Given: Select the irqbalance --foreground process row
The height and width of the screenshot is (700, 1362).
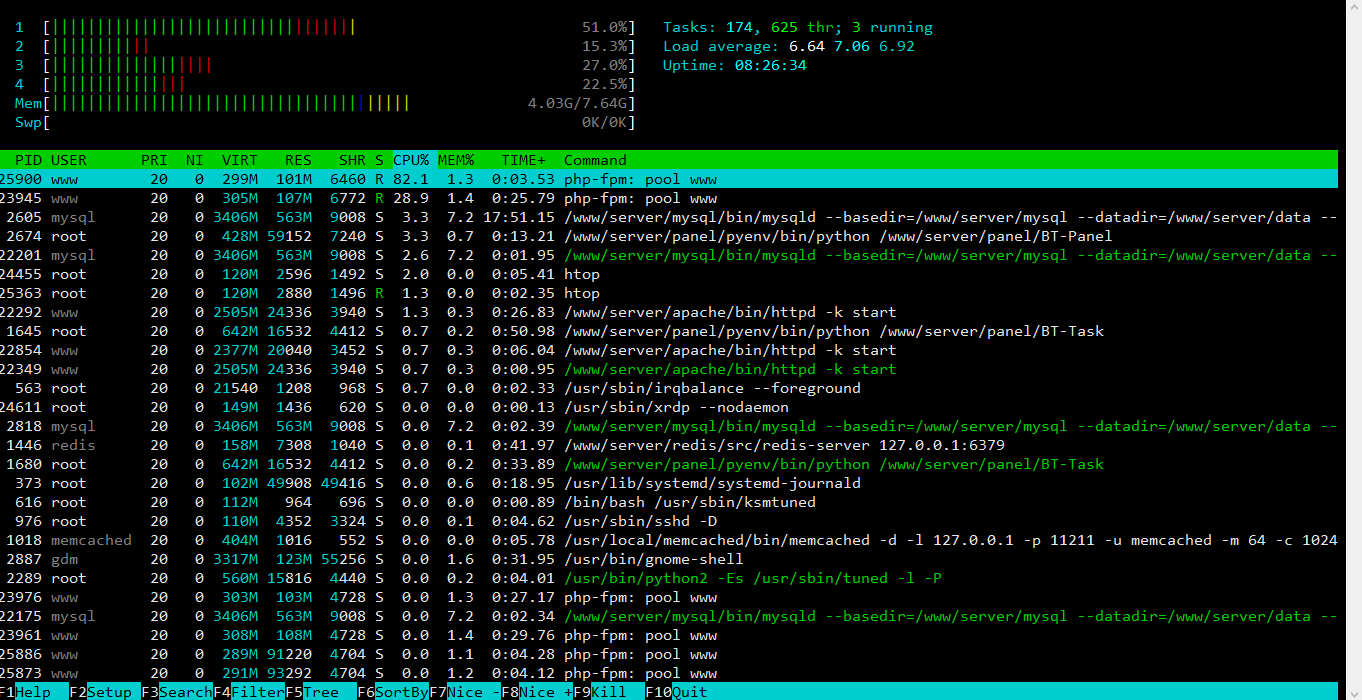Looking at the screenshot, I should click(x=669, y=388).
